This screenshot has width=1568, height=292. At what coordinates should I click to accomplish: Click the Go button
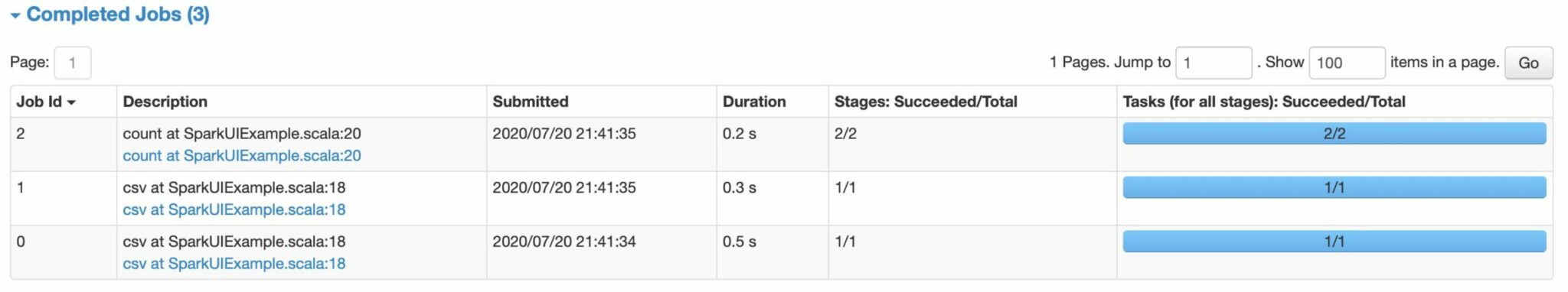(1528, 63)
